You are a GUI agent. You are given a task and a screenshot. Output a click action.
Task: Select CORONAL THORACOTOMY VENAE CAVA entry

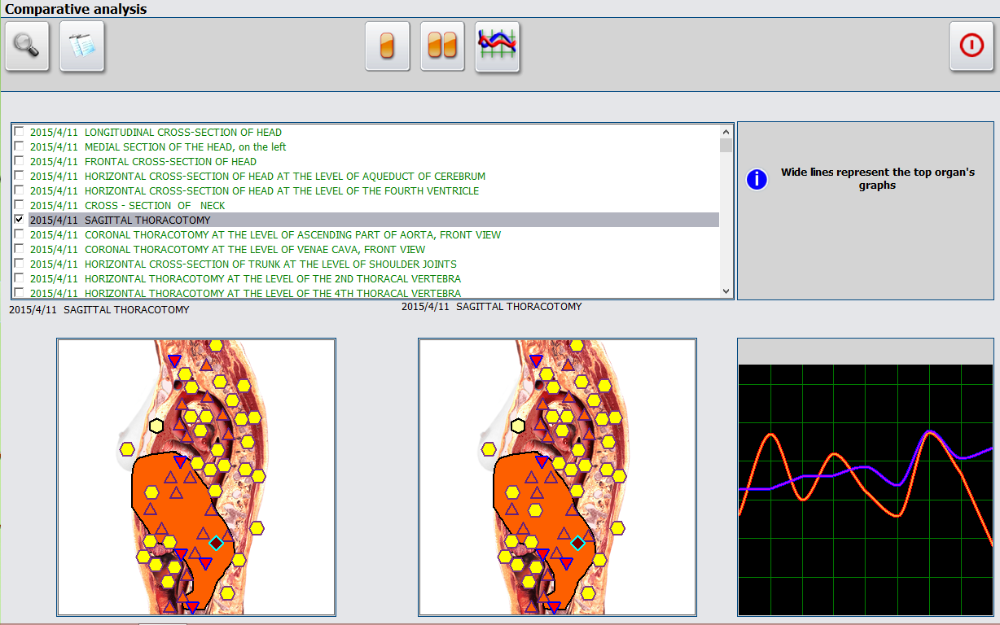254,249
